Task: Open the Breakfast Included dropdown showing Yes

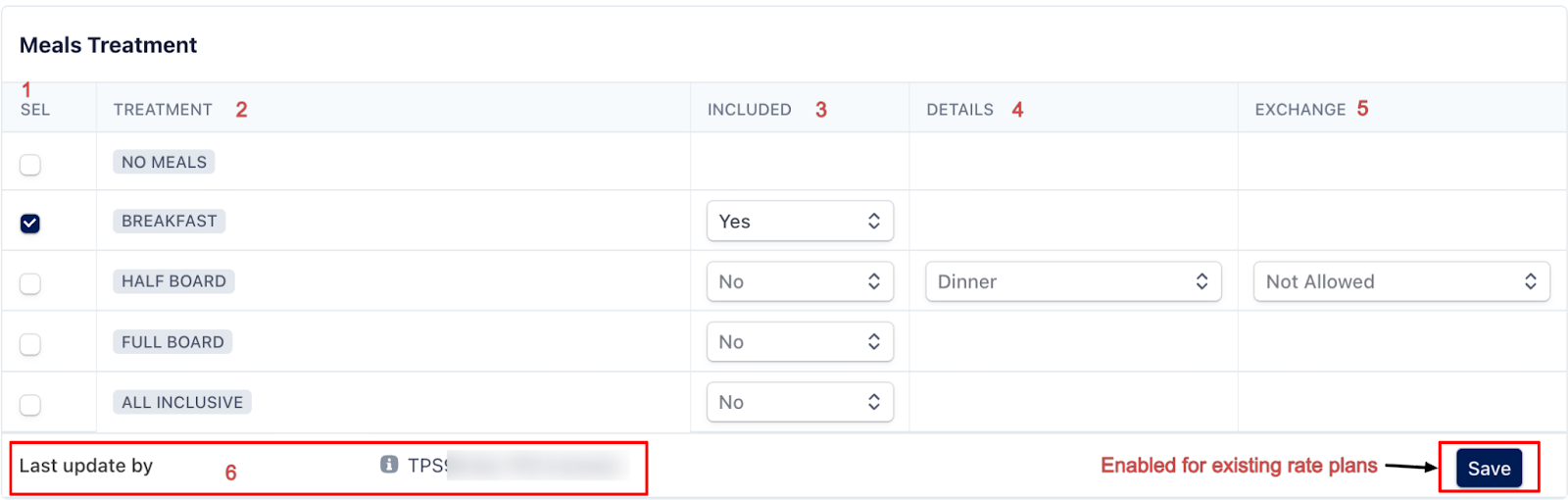Action: click(x=800, y=222)
